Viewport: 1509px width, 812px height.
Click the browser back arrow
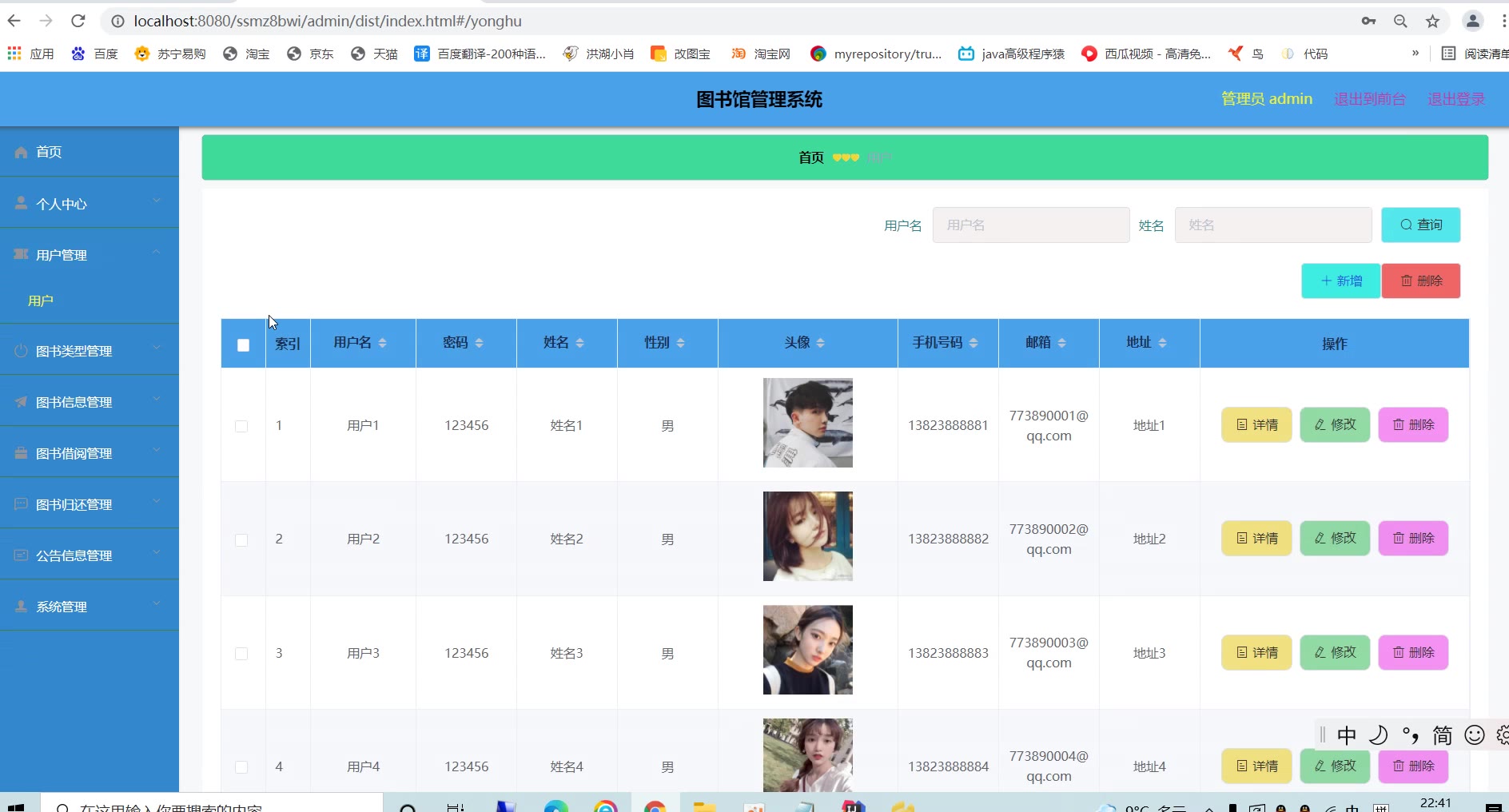tap(14, 21)
